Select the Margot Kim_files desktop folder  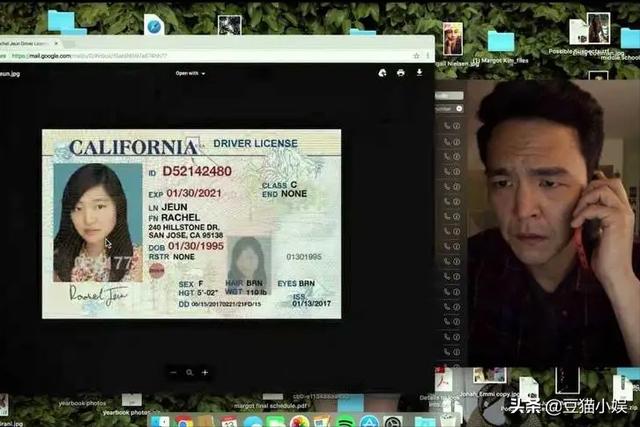tap(501, 41)
